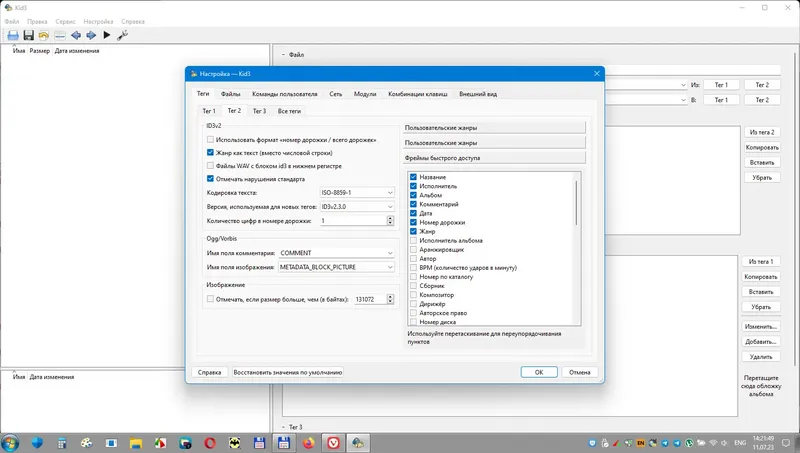Switch to the «Файлы» settings tab
Viewport: 800px width, 453px height.
coord(231,94)
